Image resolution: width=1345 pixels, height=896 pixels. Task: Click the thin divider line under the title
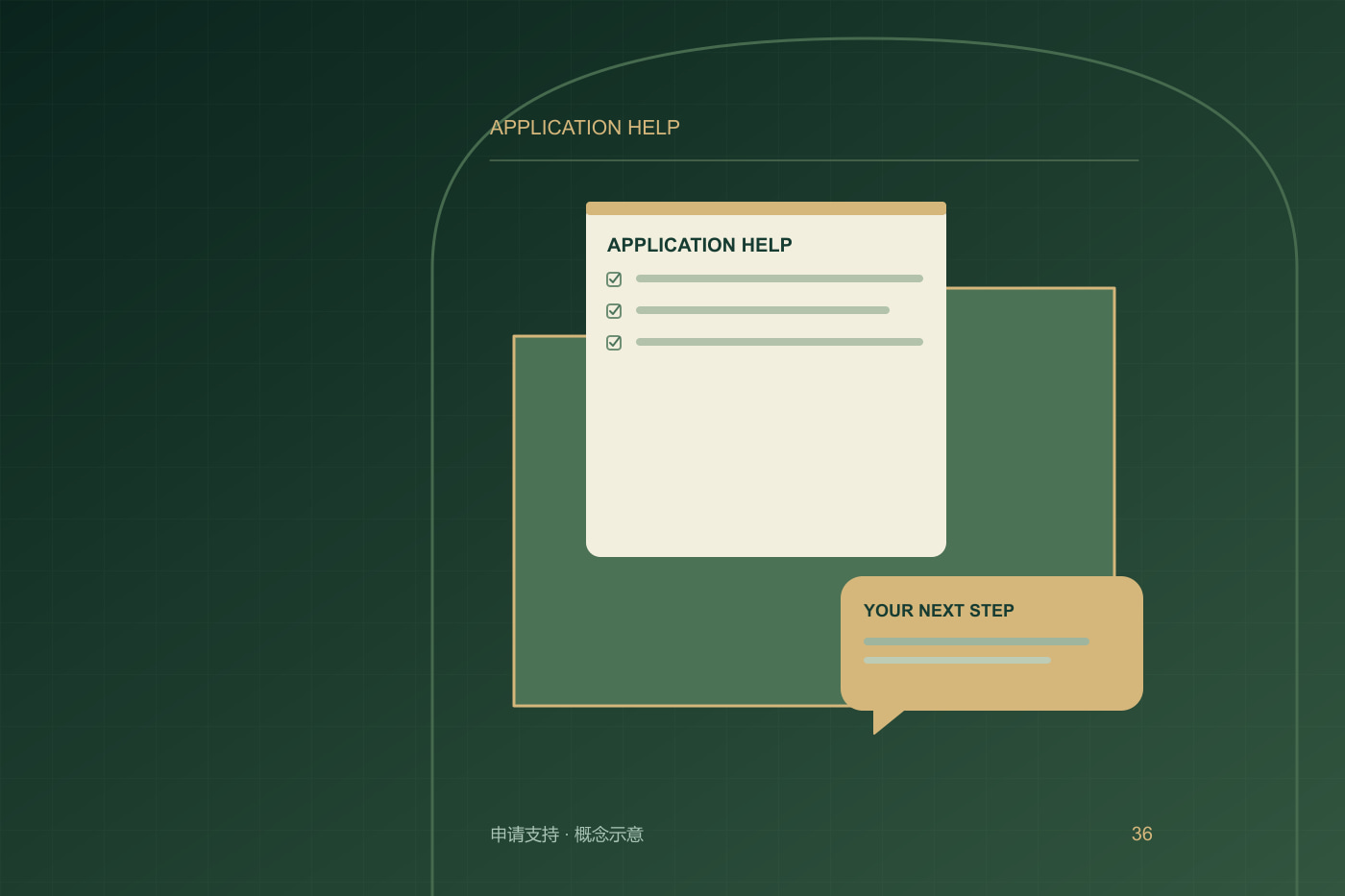pos(814,160)
